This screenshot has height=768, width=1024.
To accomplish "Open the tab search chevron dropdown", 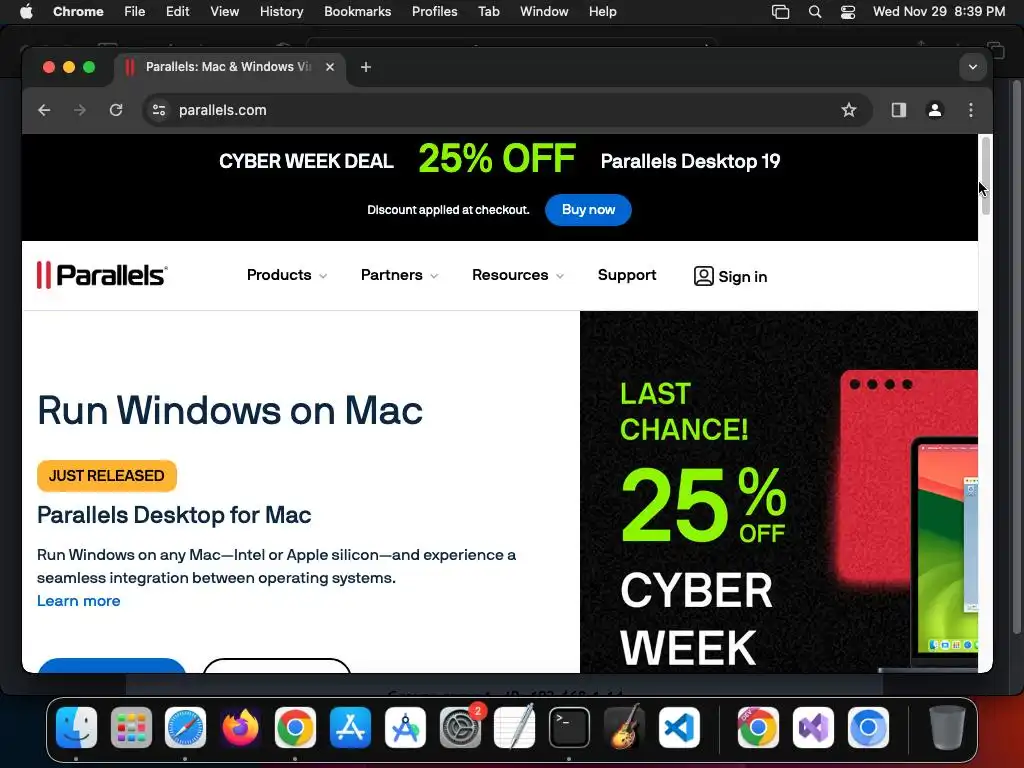I will tap(972, 67).
